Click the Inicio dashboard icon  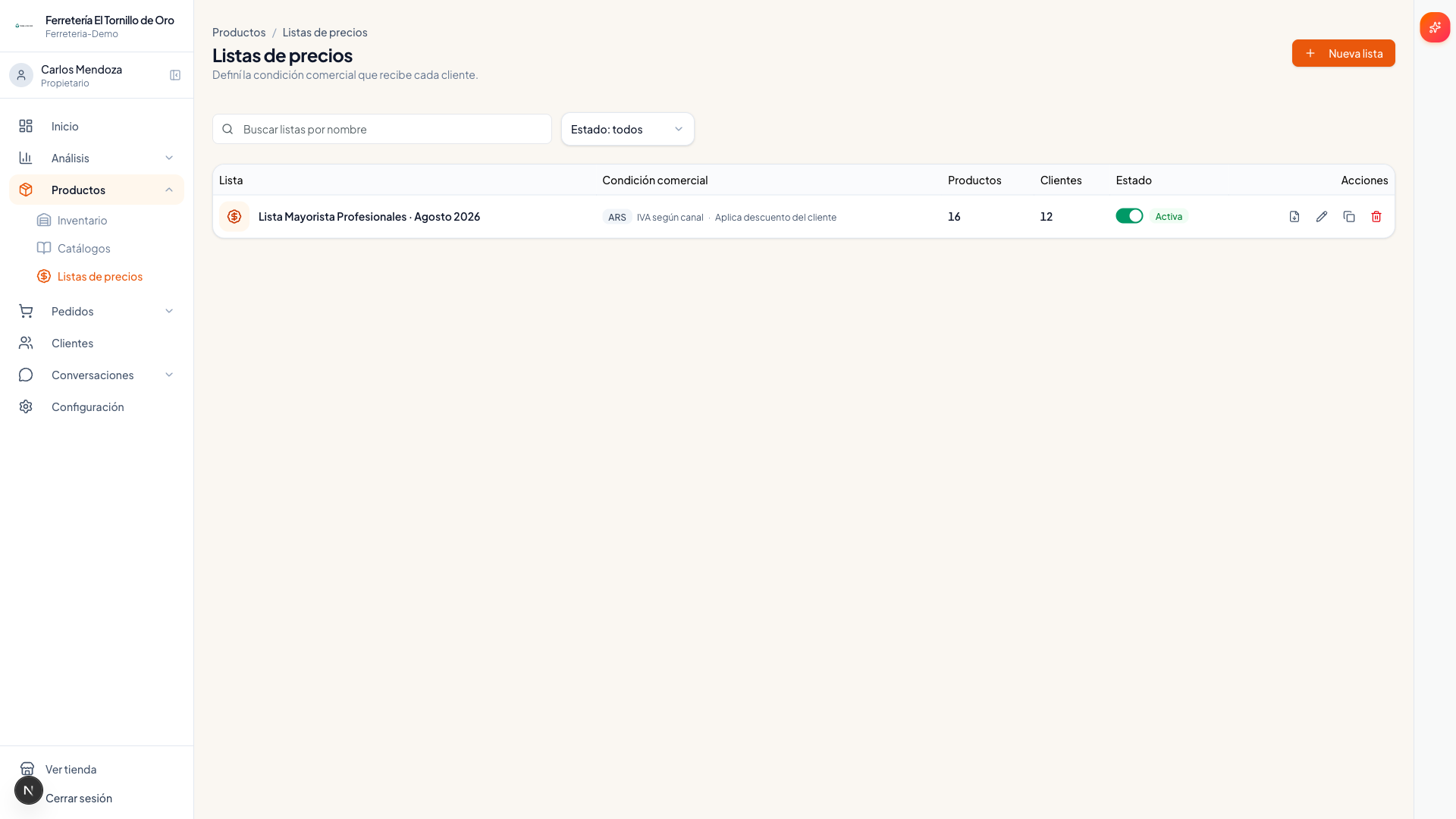[26, 126]
